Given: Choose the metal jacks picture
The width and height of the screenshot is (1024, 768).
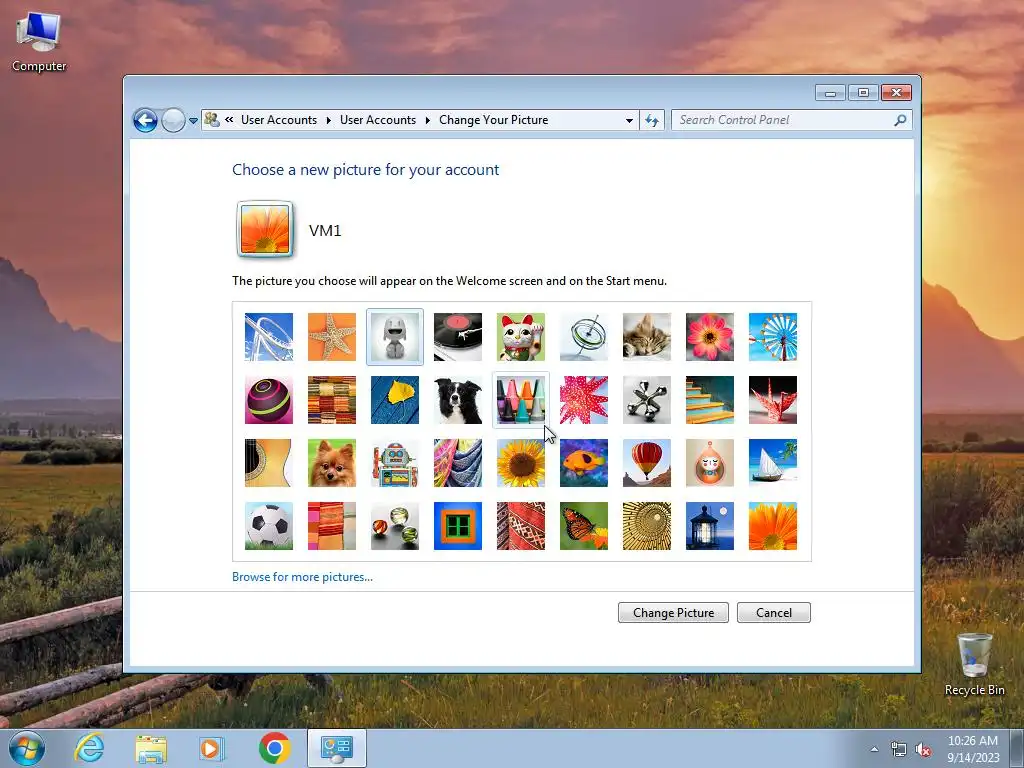Looking at the screenshot, I should (647, 400).
